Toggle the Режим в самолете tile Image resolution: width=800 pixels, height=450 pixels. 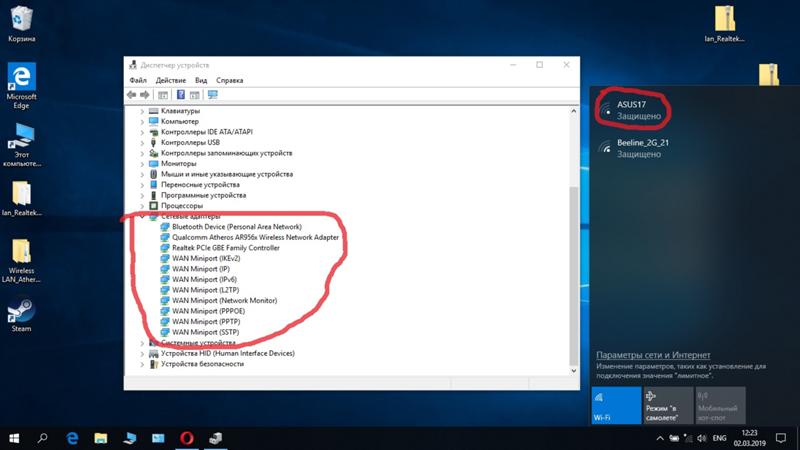(x=668, y=405)
